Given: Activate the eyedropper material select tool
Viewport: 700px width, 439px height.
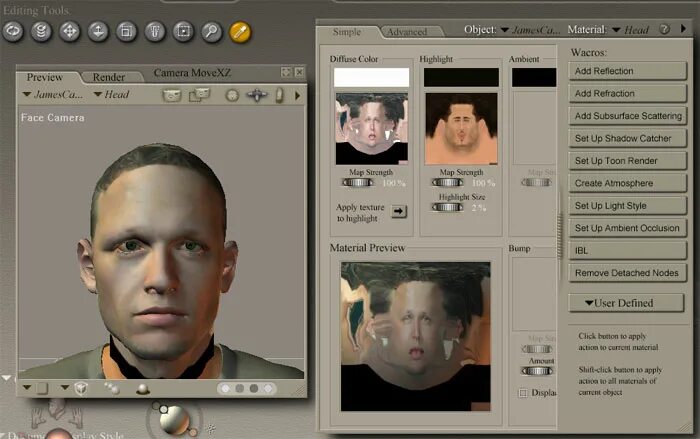Looking at the screenshot, I should (240, 31).
